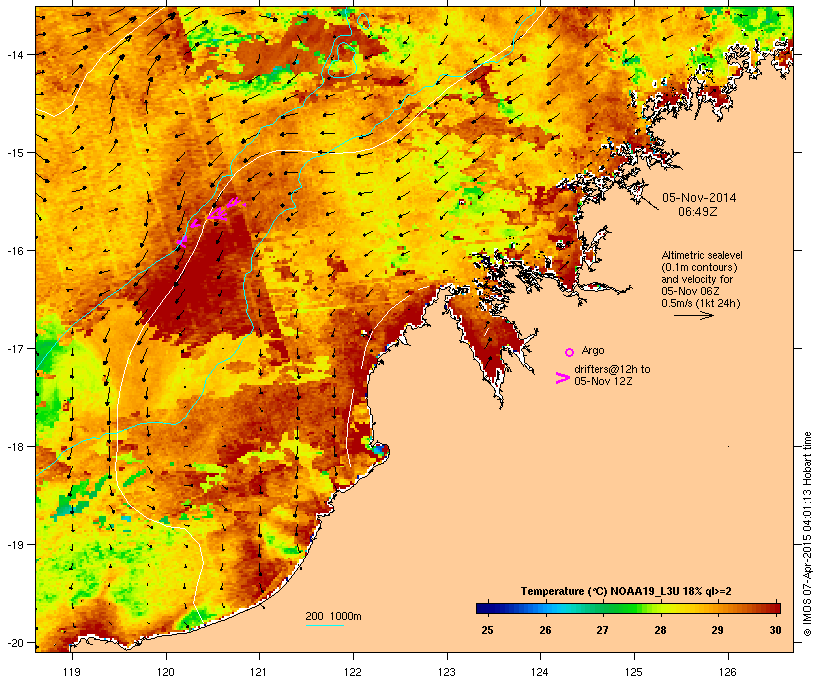Click the IMOS copyright timestamp vertical text
This screenshot has height=680, width=820.
click(x=808, y=534)
